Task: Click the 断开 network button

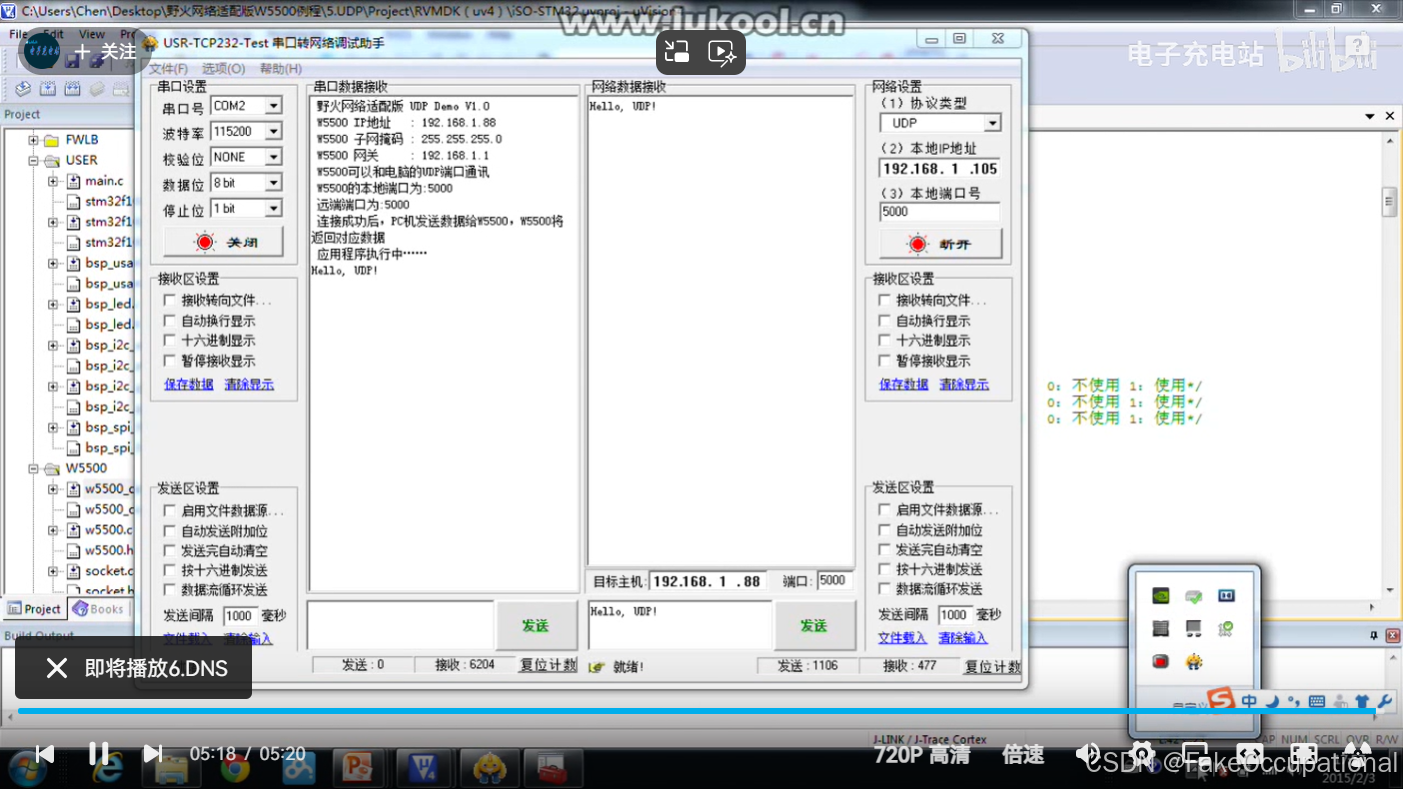Action: point(940,244)
